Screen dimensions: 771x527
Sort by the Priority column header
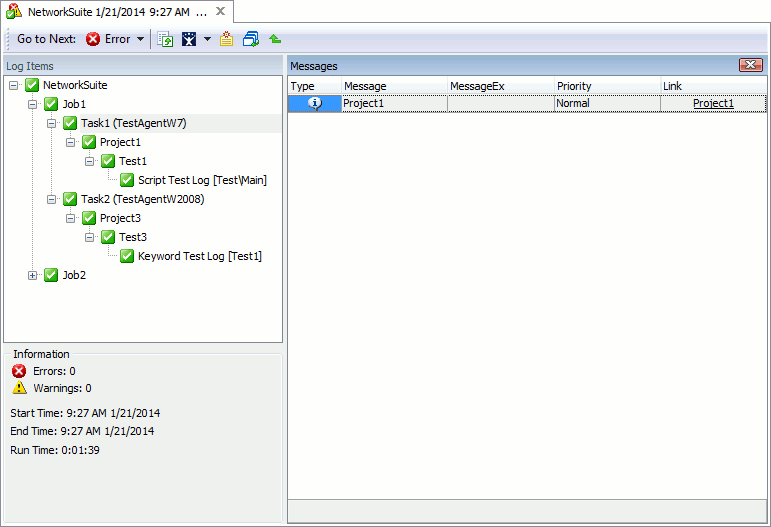point(608,86)
